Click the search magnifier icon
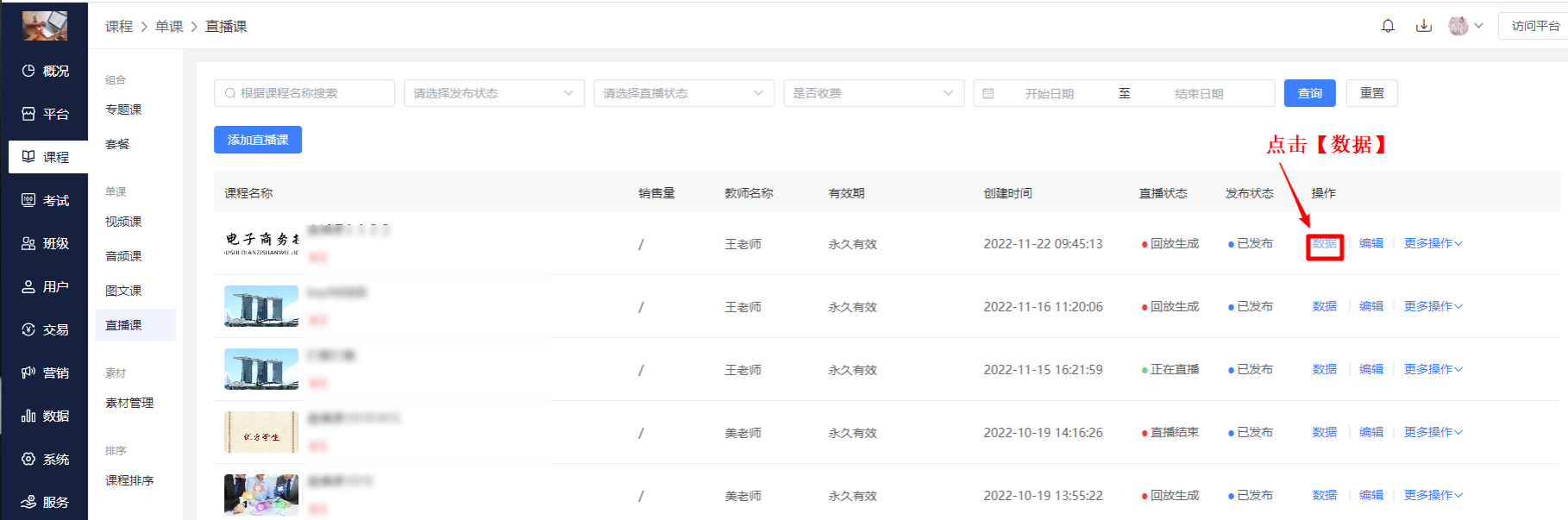The height and width of the screenshot is (520, 1568). pyautogui.click(x=230, y=93)
